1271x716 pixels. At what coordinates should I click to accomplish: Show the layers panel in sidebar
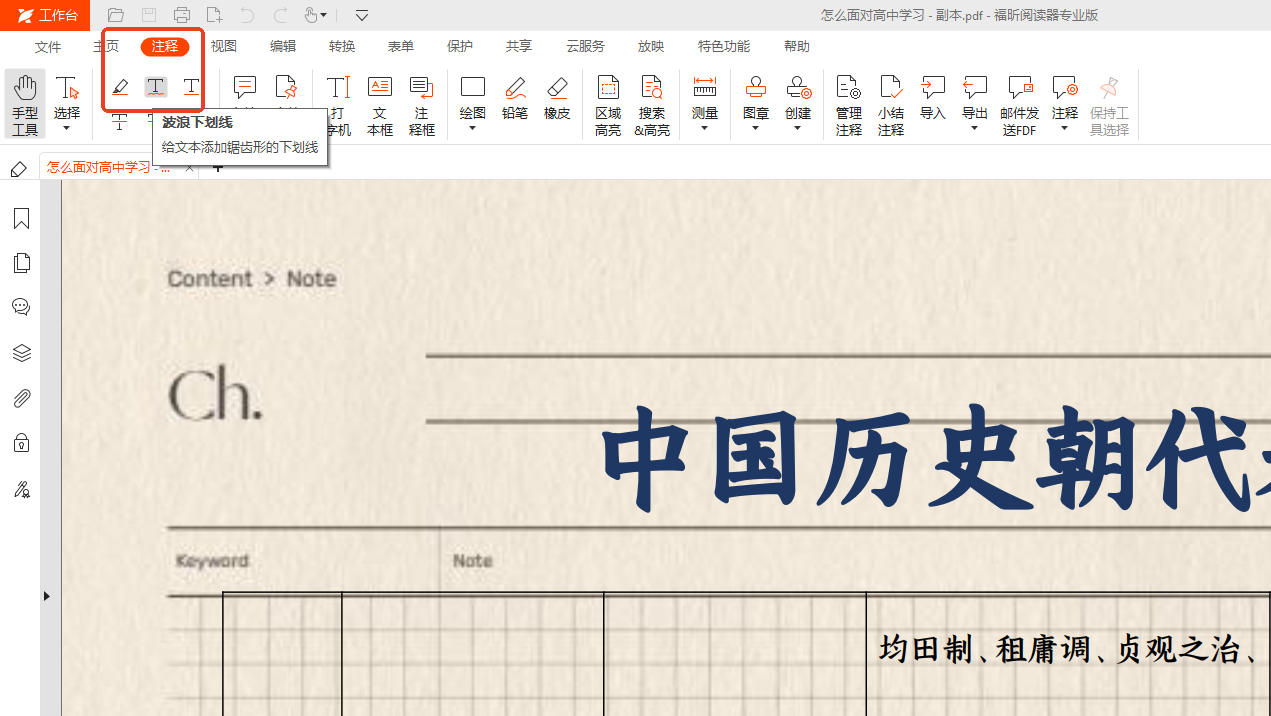coord(21,353)
